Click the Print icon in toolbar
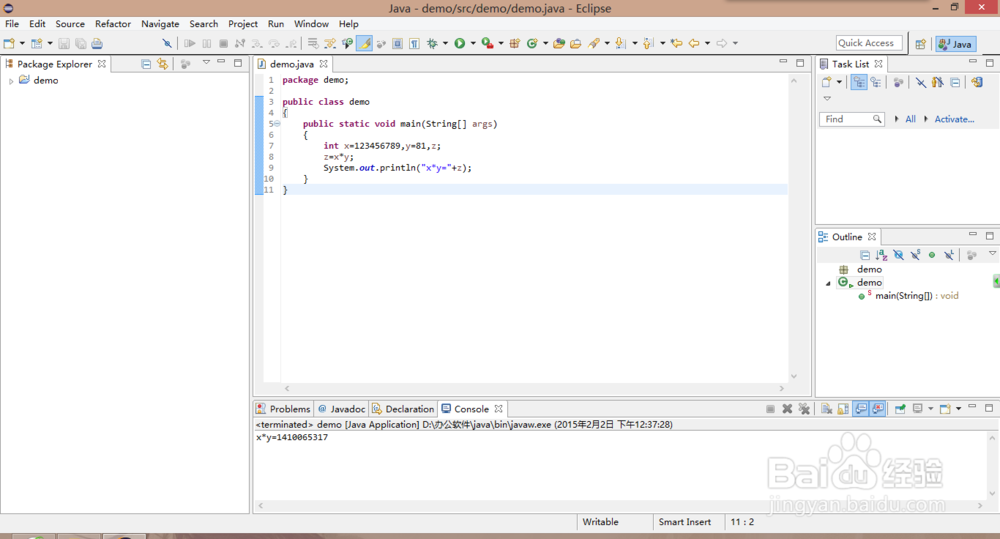Screen dimensions: 1000x539 pyautogui.click(x=97, y=43)
